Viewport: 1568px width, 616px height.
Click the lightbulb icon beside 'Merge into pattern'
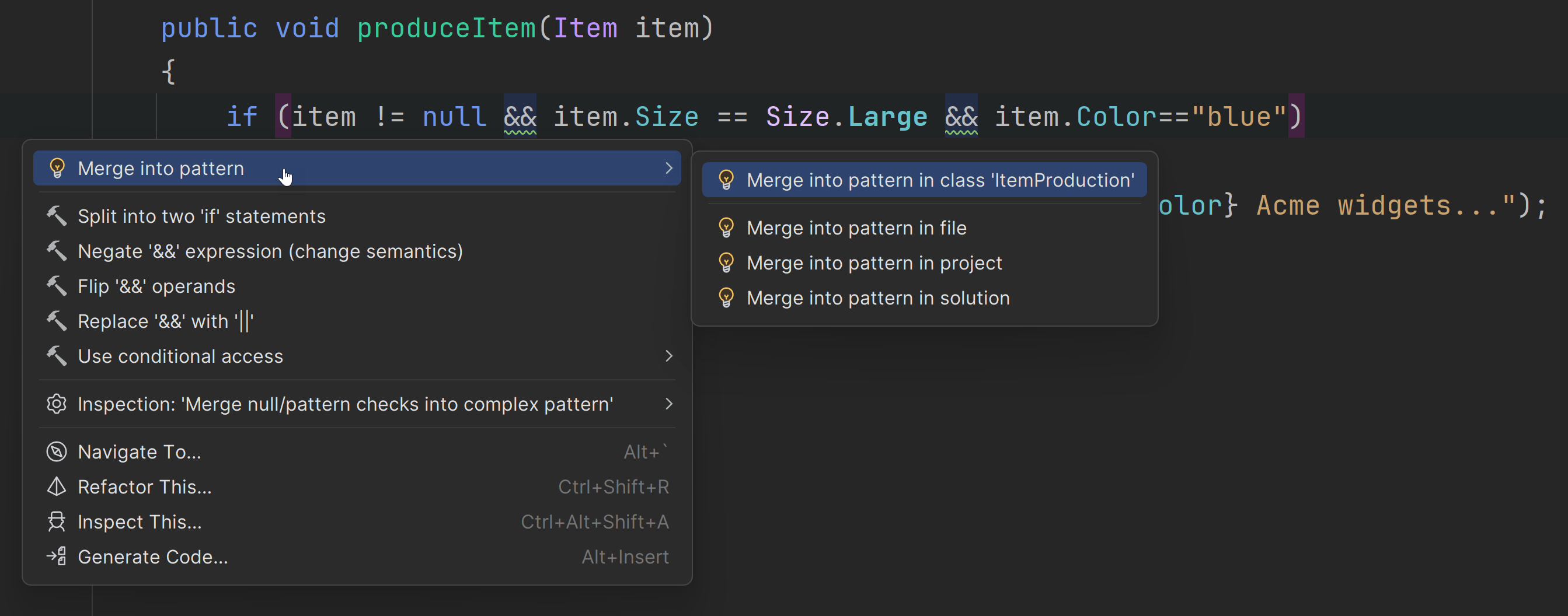click(x=57, y=168)
